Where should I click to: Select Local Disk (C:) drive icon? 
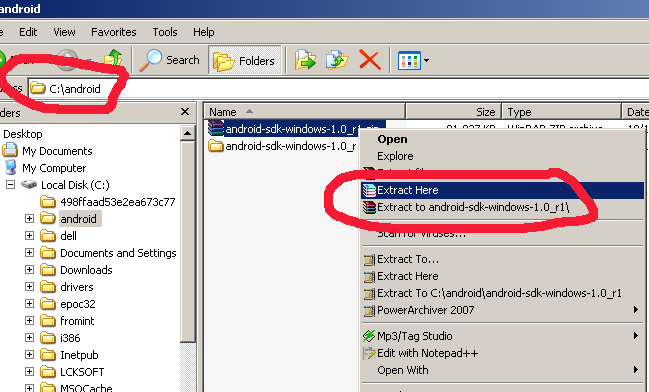click(29, 184)
